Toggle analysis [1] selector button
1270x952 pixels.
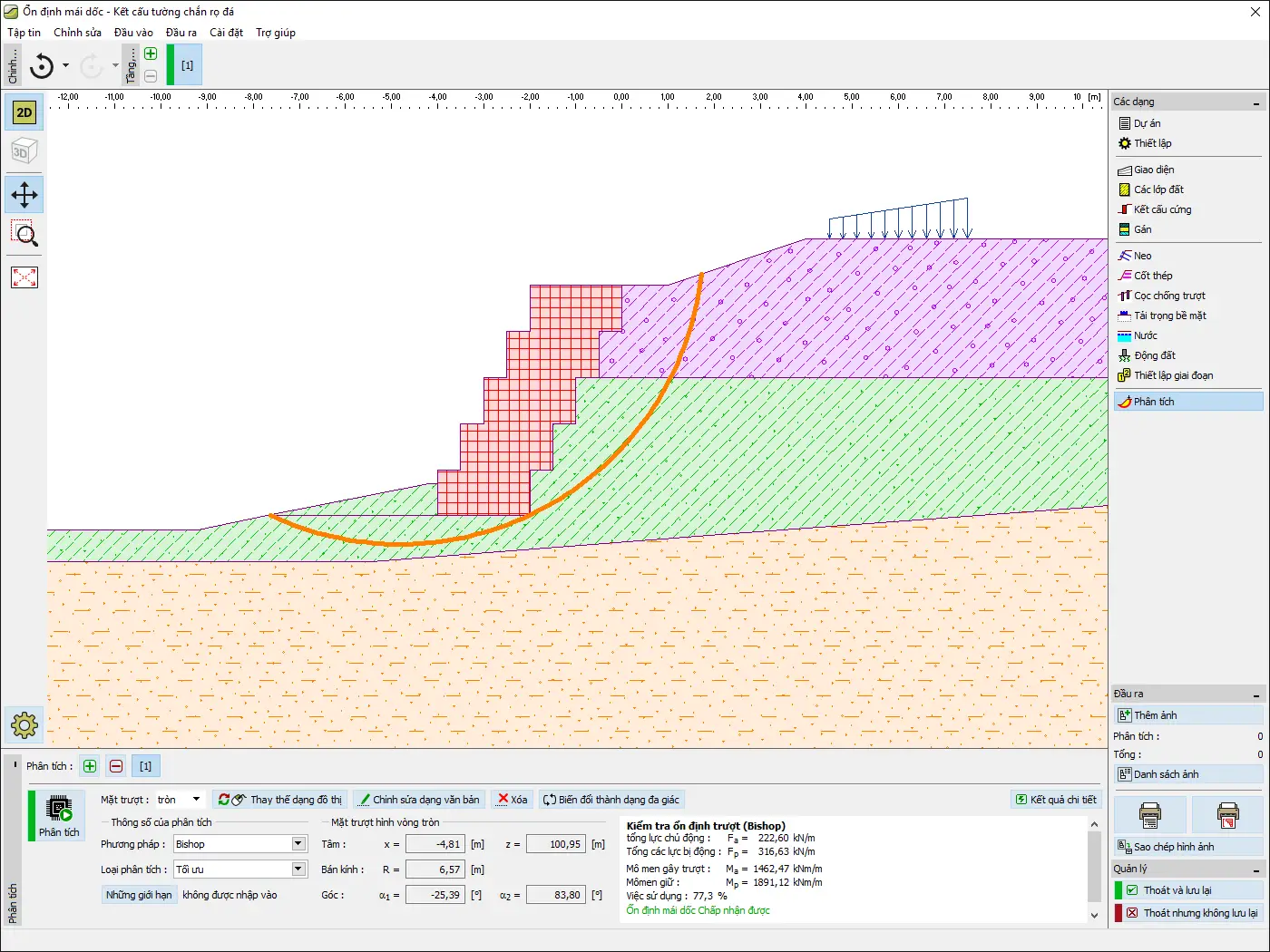pos(145,766)
